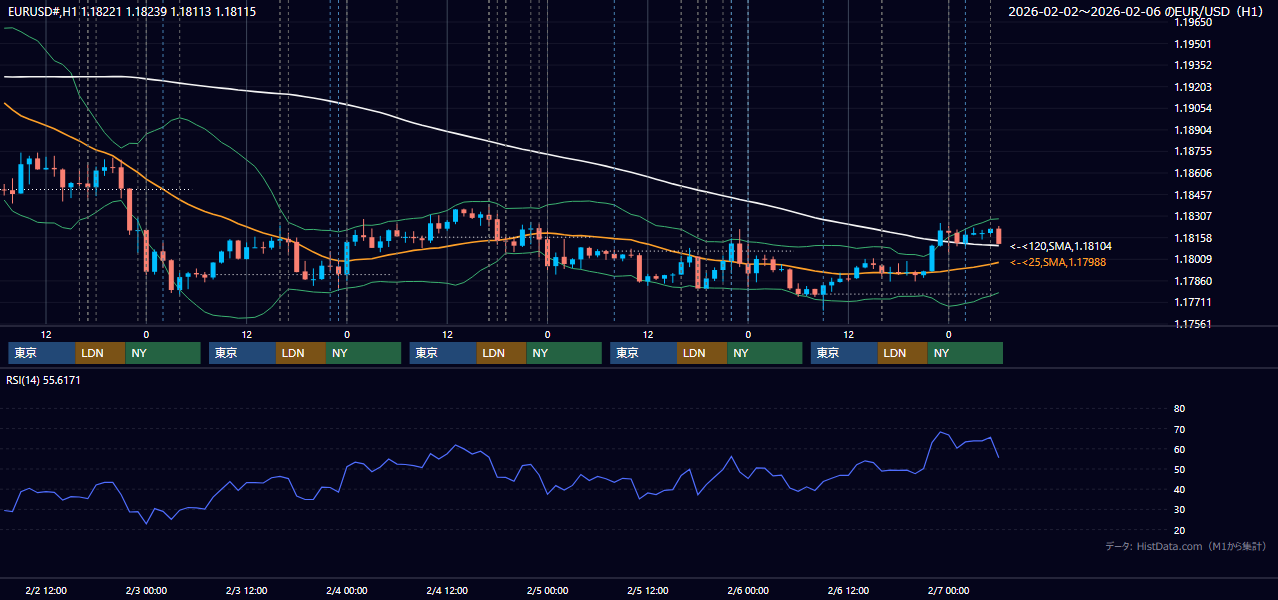Select the 2026-02-02~2026-02-06 EUR/USD (H1) heading
1278x600 pixels.
tap(1136, 11)
